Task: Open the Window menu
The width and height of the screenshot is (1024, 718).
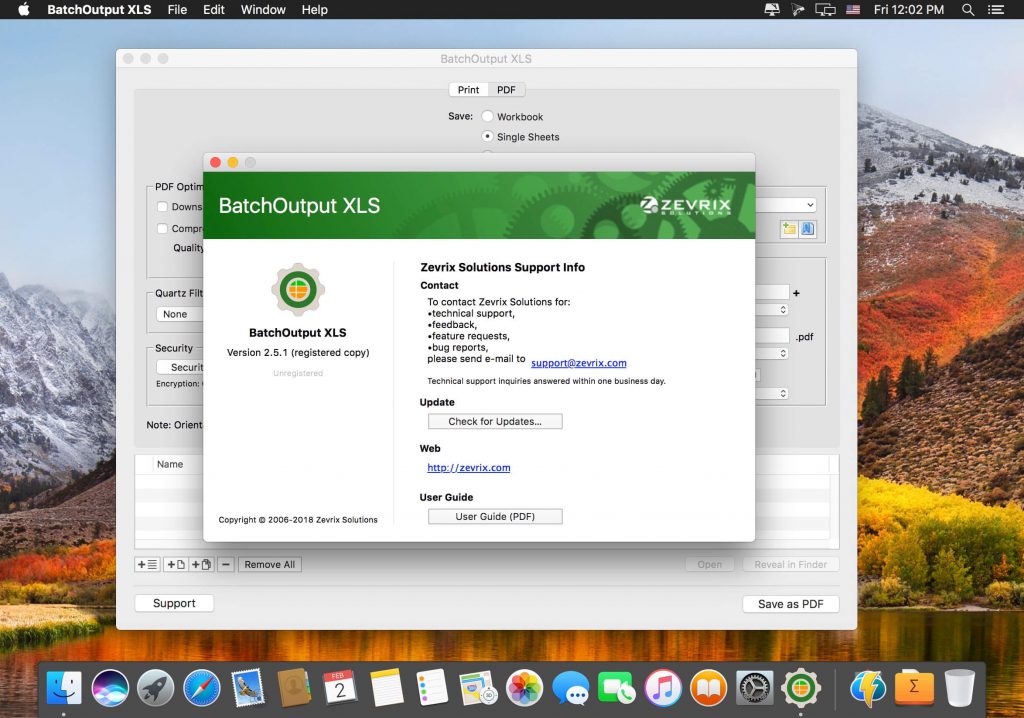Action: point(262,10)
